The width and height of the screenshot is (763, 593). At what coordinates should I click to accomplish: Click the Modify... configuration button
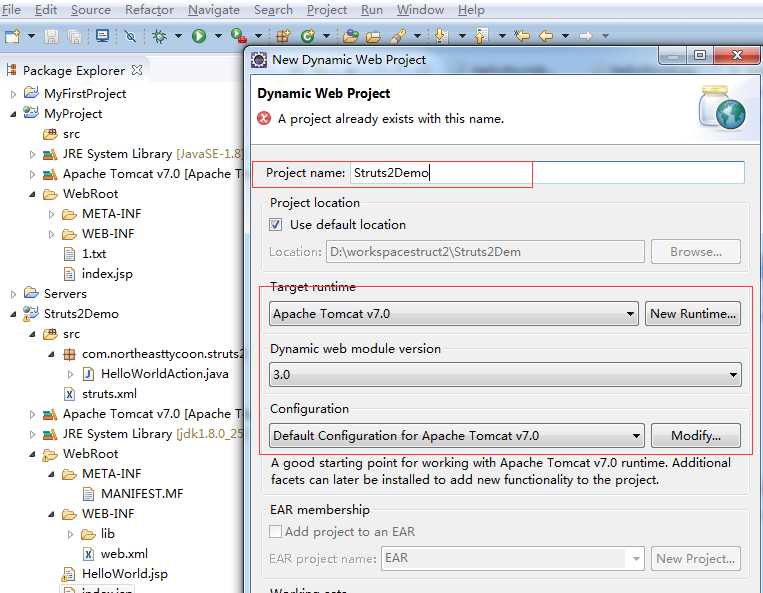click(x=696, y=435)
